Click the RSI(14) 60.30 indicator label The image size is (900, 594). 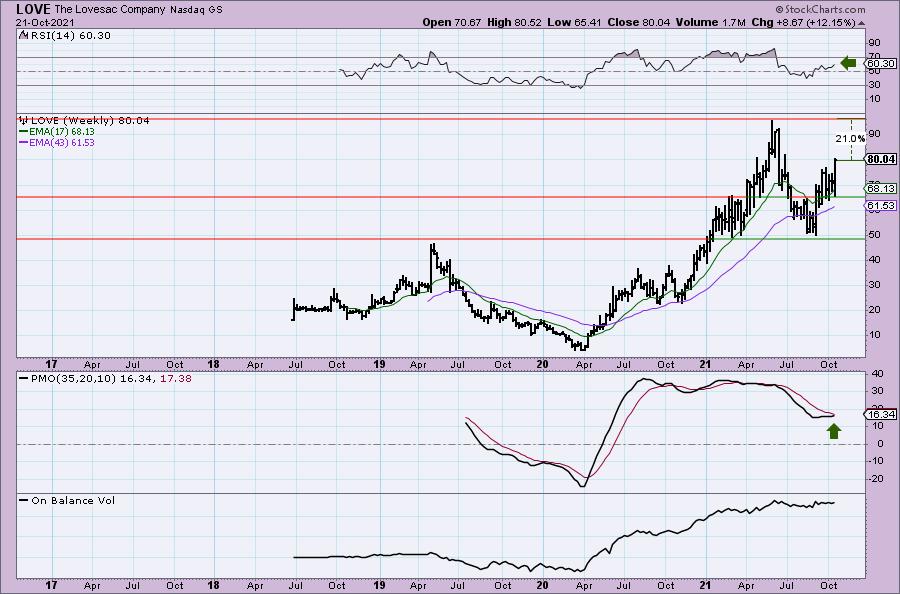point(69,36)
